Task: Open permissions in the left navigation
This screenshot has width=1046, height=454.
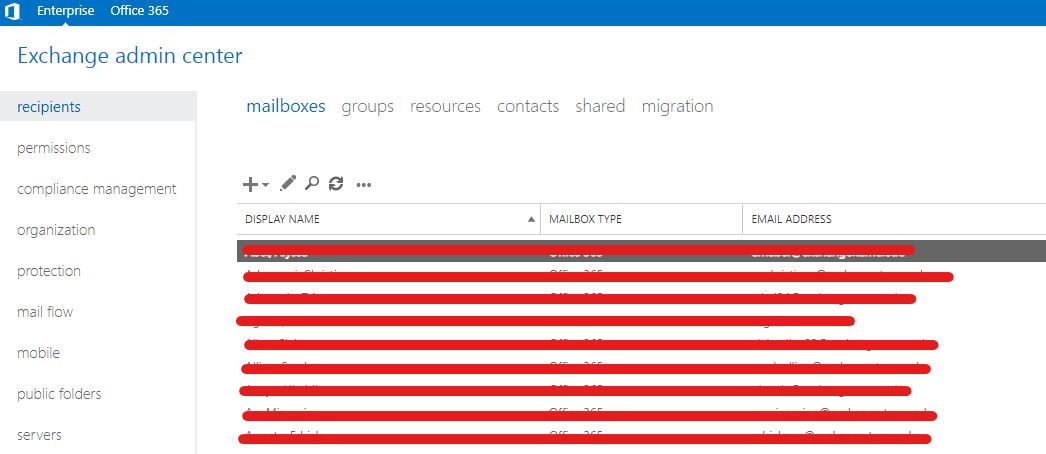Action: (x=53, y=148)
